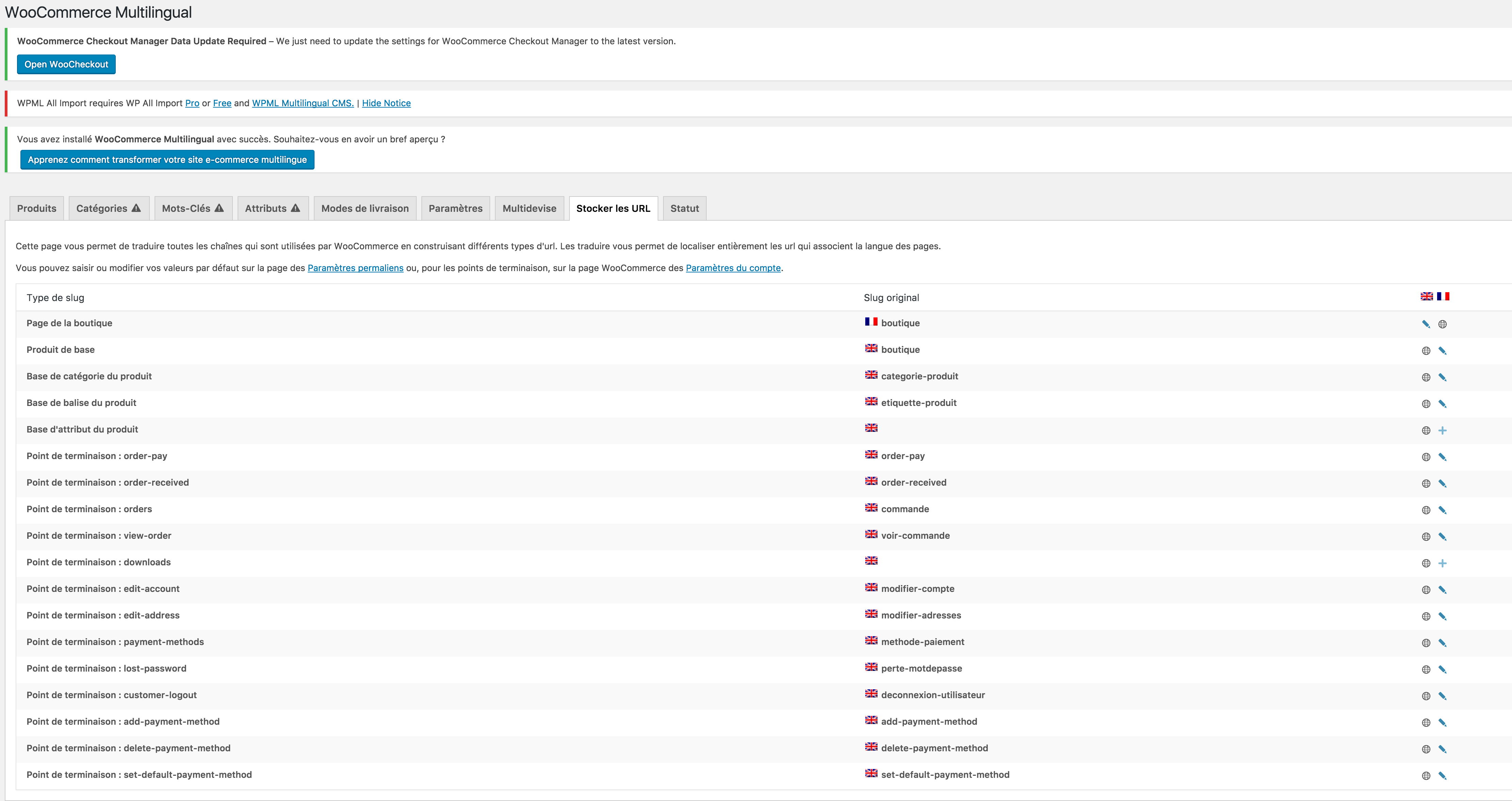Edit pencil for lost-password endpoint

(x=1442, y=670)
